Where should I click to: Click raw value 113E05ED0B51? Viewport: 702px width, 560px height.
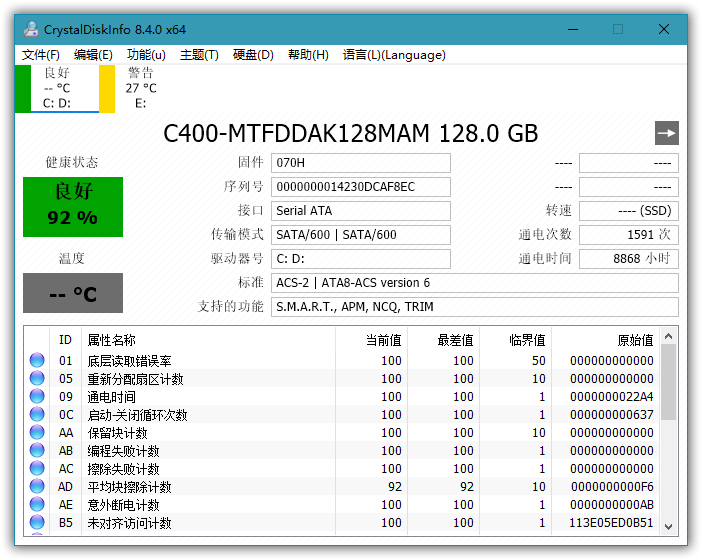click(612, 522)
